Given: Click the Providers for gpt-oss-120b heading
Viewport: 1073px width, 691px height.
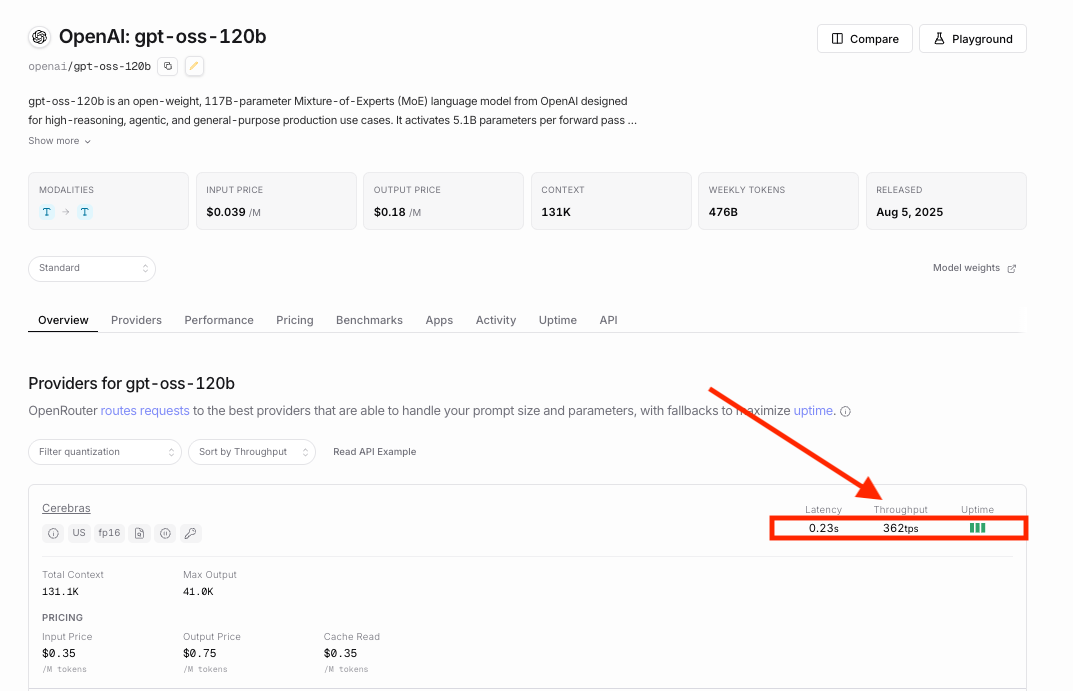Looking at the screenshot, I should pyautogui.click(x=131, y=383).
